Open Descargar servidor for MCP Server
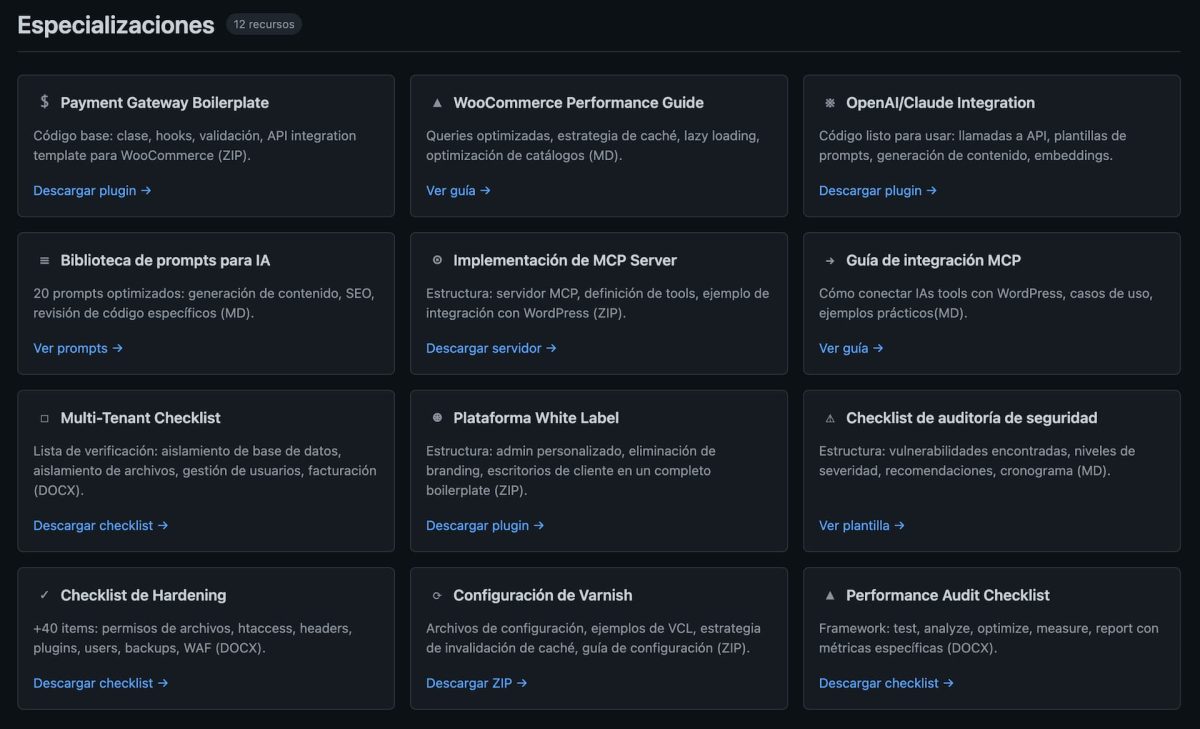The height and width of the screenshot is (729, 1200). click(491, 348)
